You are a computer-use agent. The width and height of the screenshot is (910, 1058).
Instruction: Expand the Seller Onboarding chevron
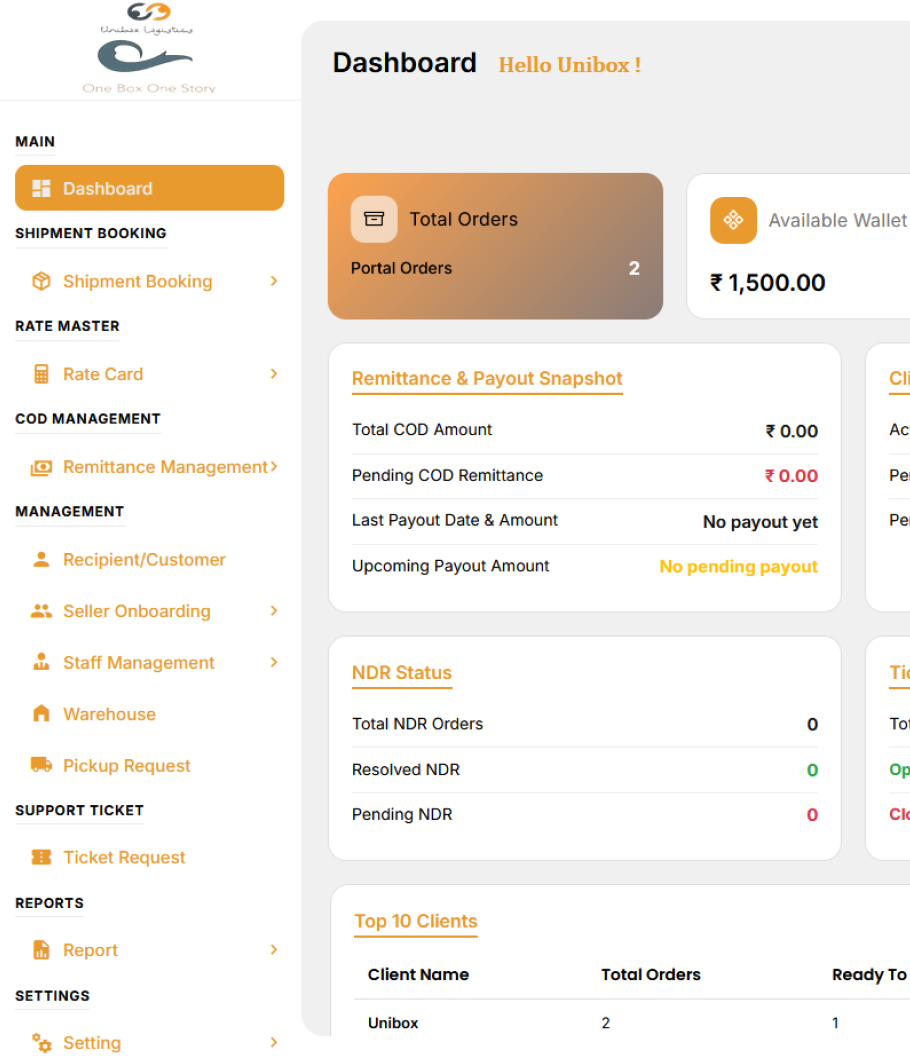pos(273,611)
